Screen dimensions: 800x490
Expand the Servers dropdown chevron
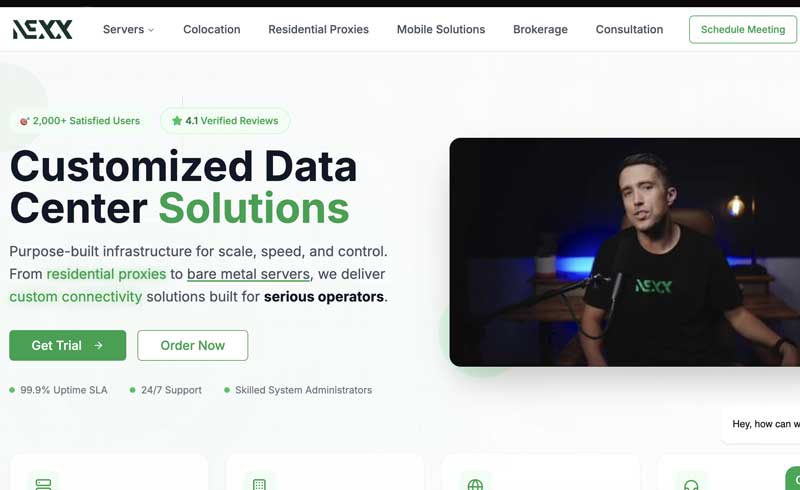tap(151, 30)
